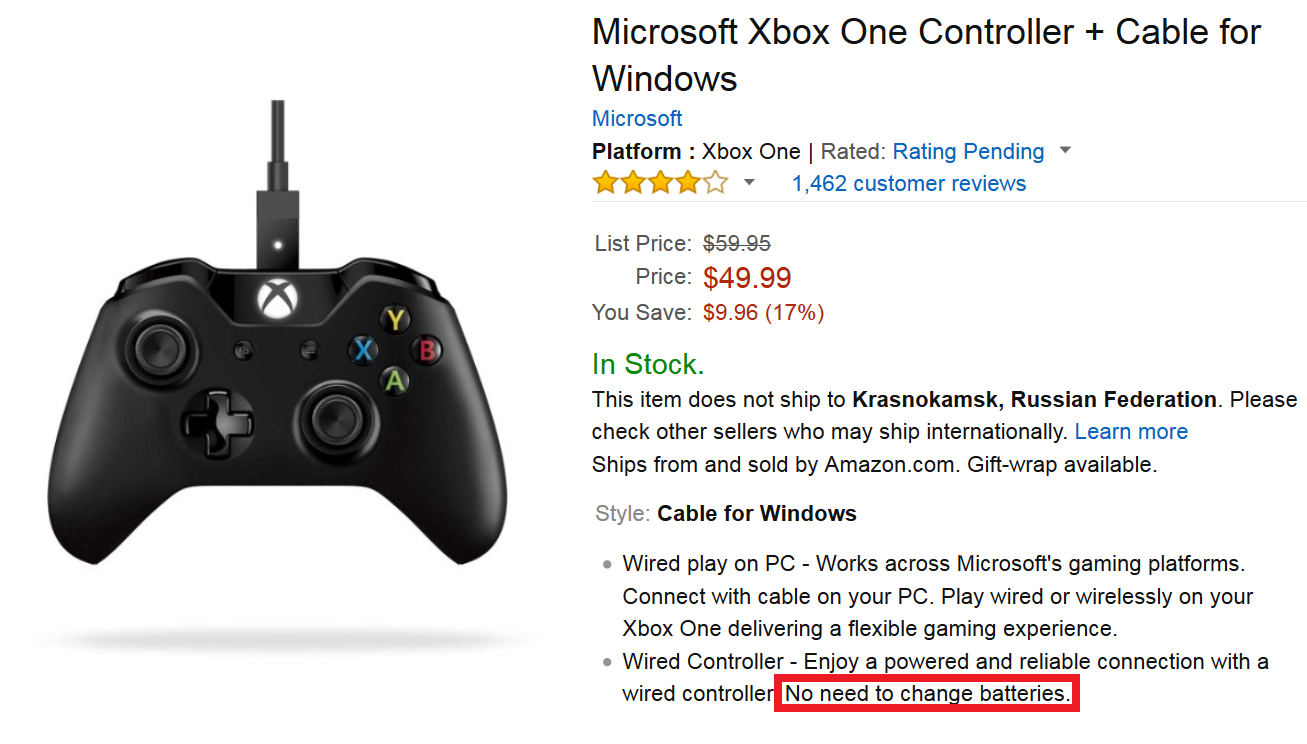The image size is (1307, 744).
Task: Follow the Learn more shipping link
Action: click(1131, 431)
